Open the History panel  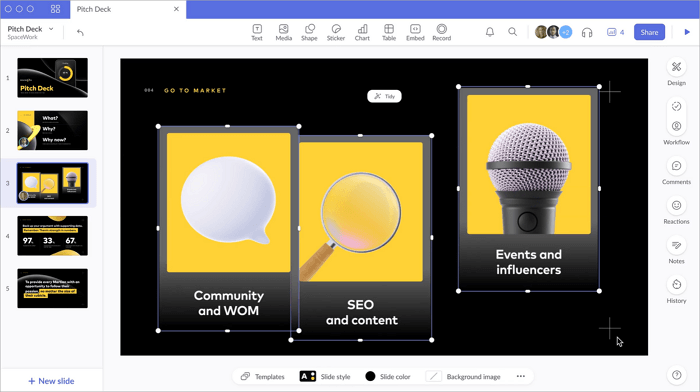click(x=676, y=290)
